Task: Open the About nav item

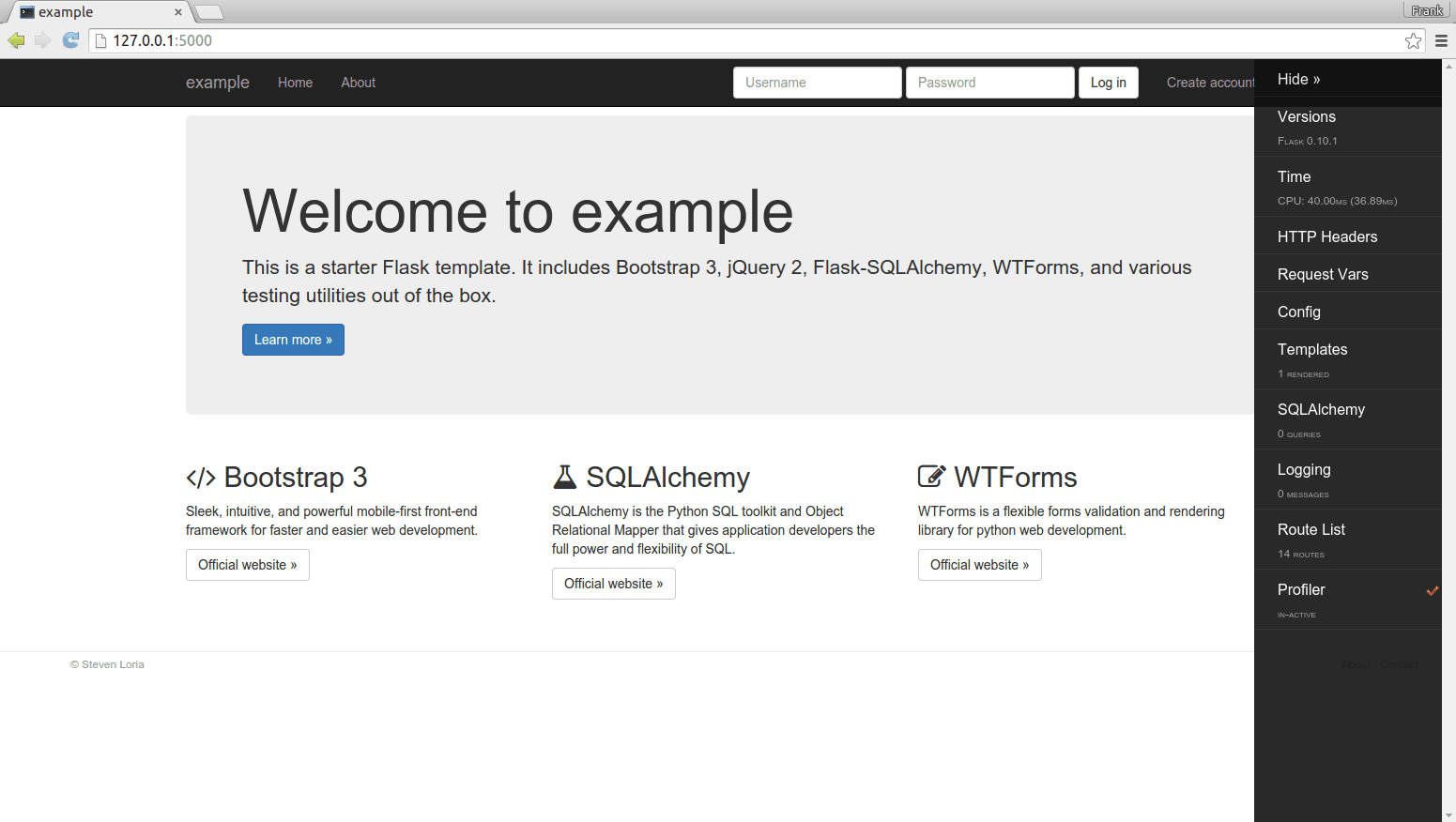Action: coord(358,83)
